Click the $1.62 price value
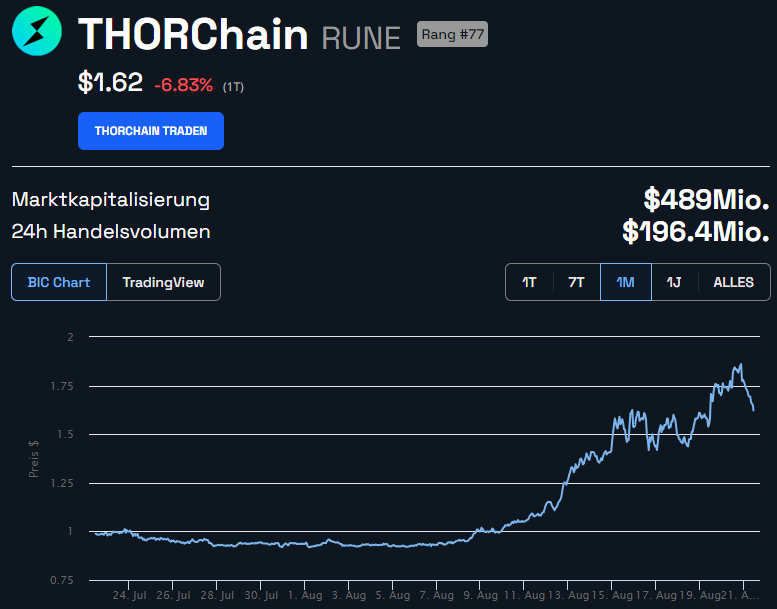Image resolution: width=777 pixels, height=609 pixels. pos(111,82)
